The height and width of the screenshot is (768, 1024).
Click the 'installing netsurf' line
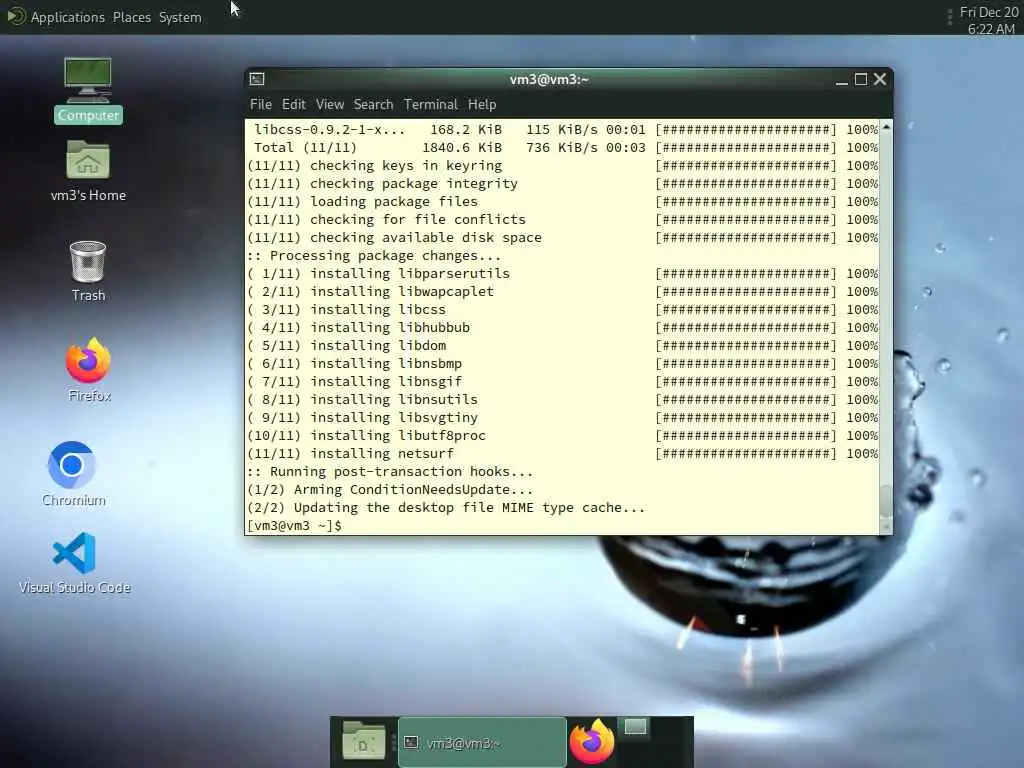(562, 454)
